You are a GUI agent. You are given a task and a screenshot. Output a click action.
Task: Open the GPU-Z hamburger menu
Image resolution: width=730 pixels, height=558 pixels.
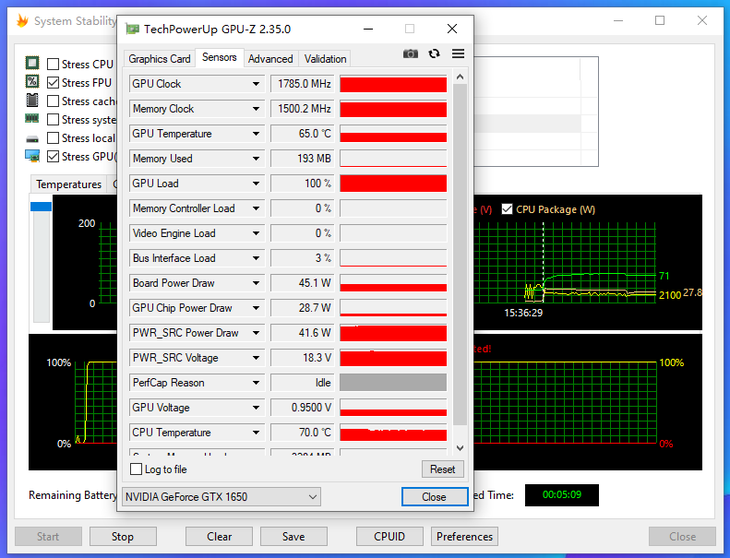pos(458,54)
